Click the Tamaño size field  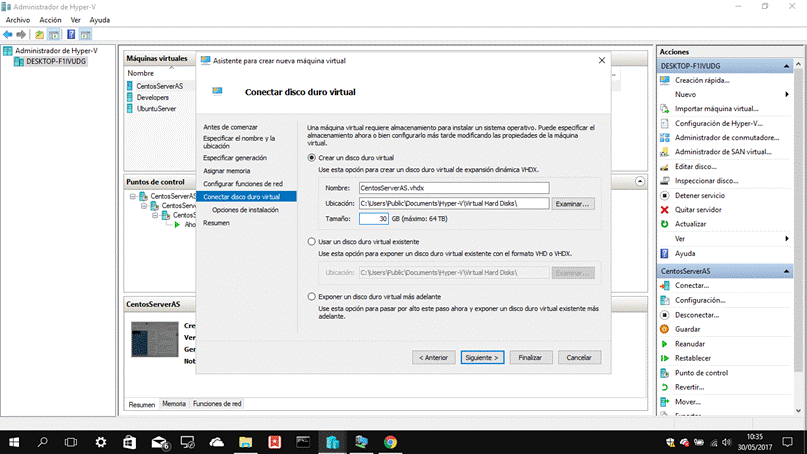click(x=374, y=219)
